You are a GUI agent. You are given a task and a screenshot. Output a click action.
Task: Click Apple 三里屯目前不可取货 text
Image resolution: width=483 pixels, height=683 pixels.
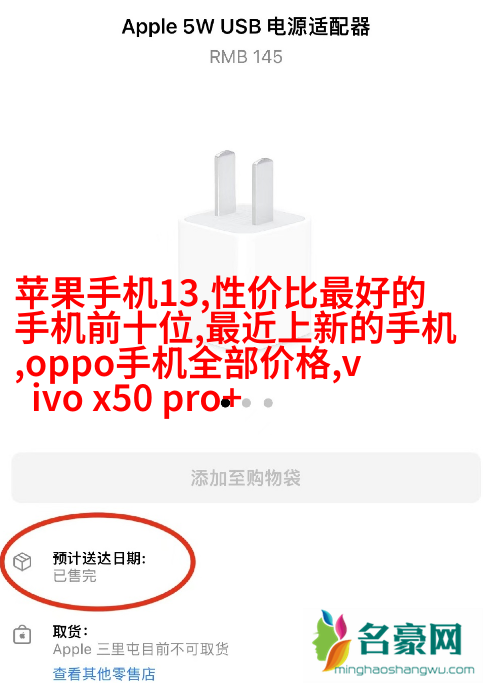(141, 649)
